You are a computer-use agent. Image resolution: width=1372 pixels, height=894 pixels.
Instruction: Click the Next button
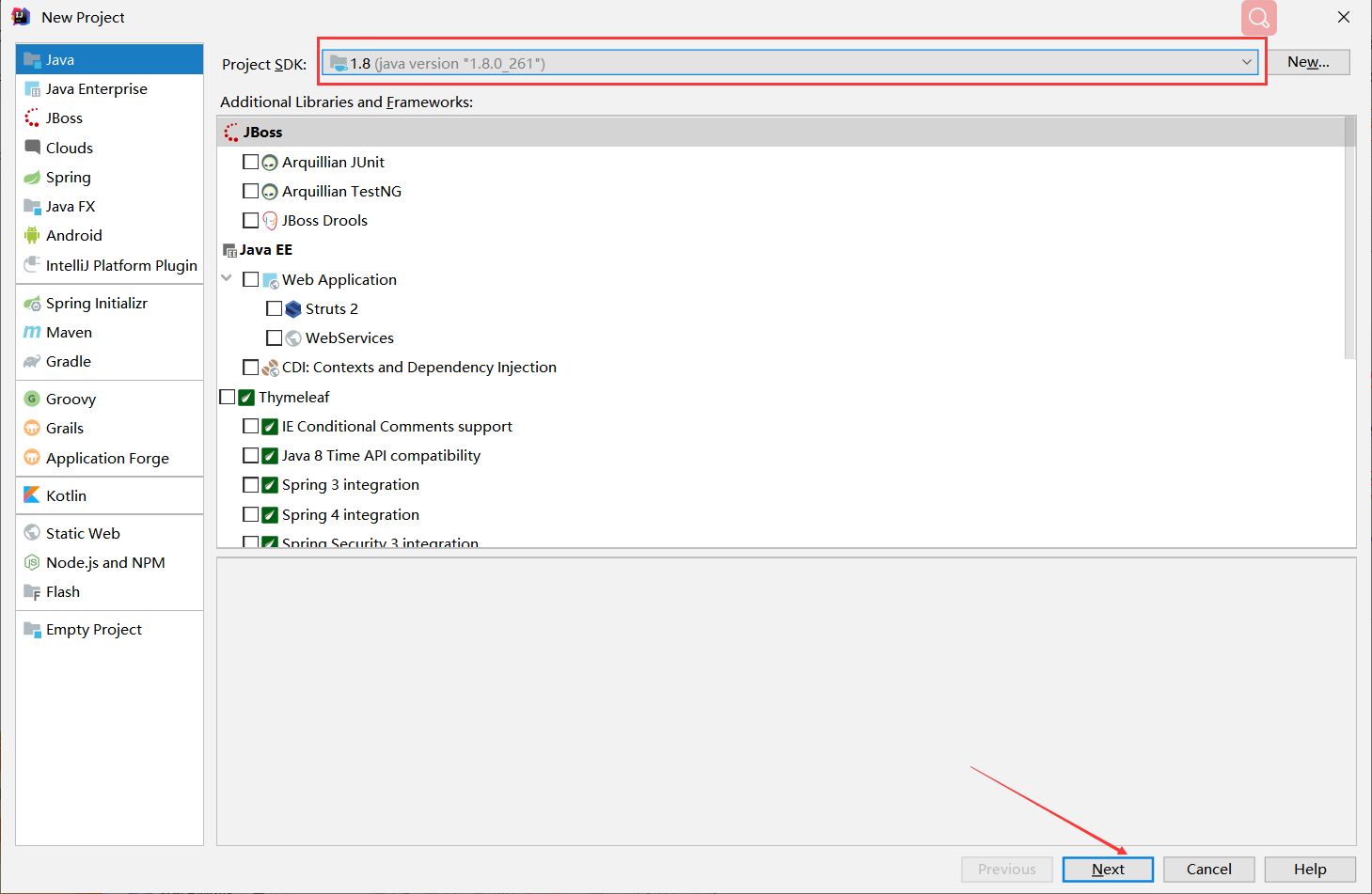pos(1108,870)
